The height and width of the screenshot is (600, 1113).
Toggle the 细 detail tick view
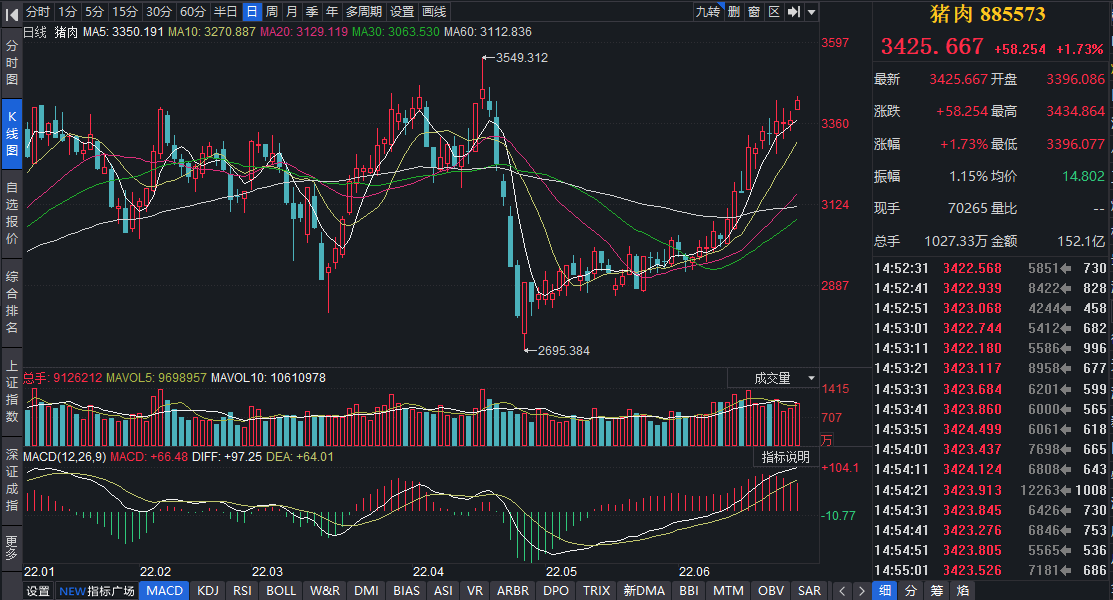click(x=884, y=590)
